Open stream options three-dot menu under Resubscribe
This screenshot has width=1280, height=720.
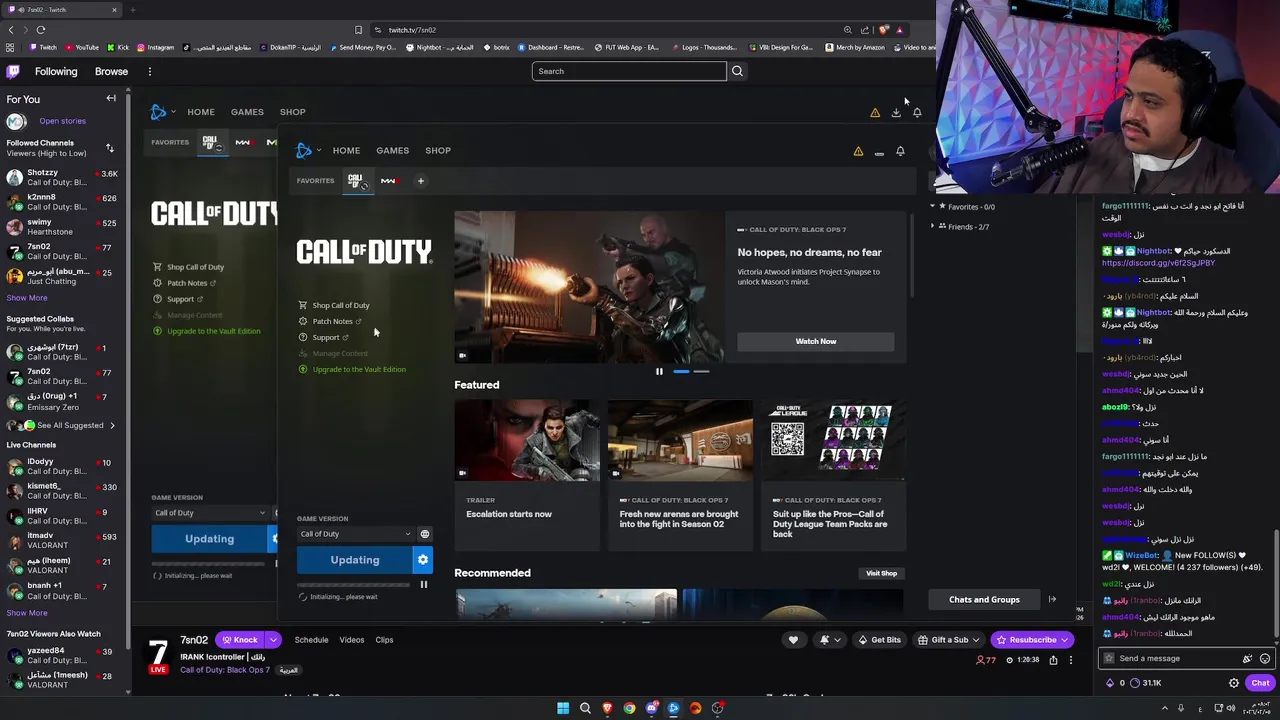1070,660
